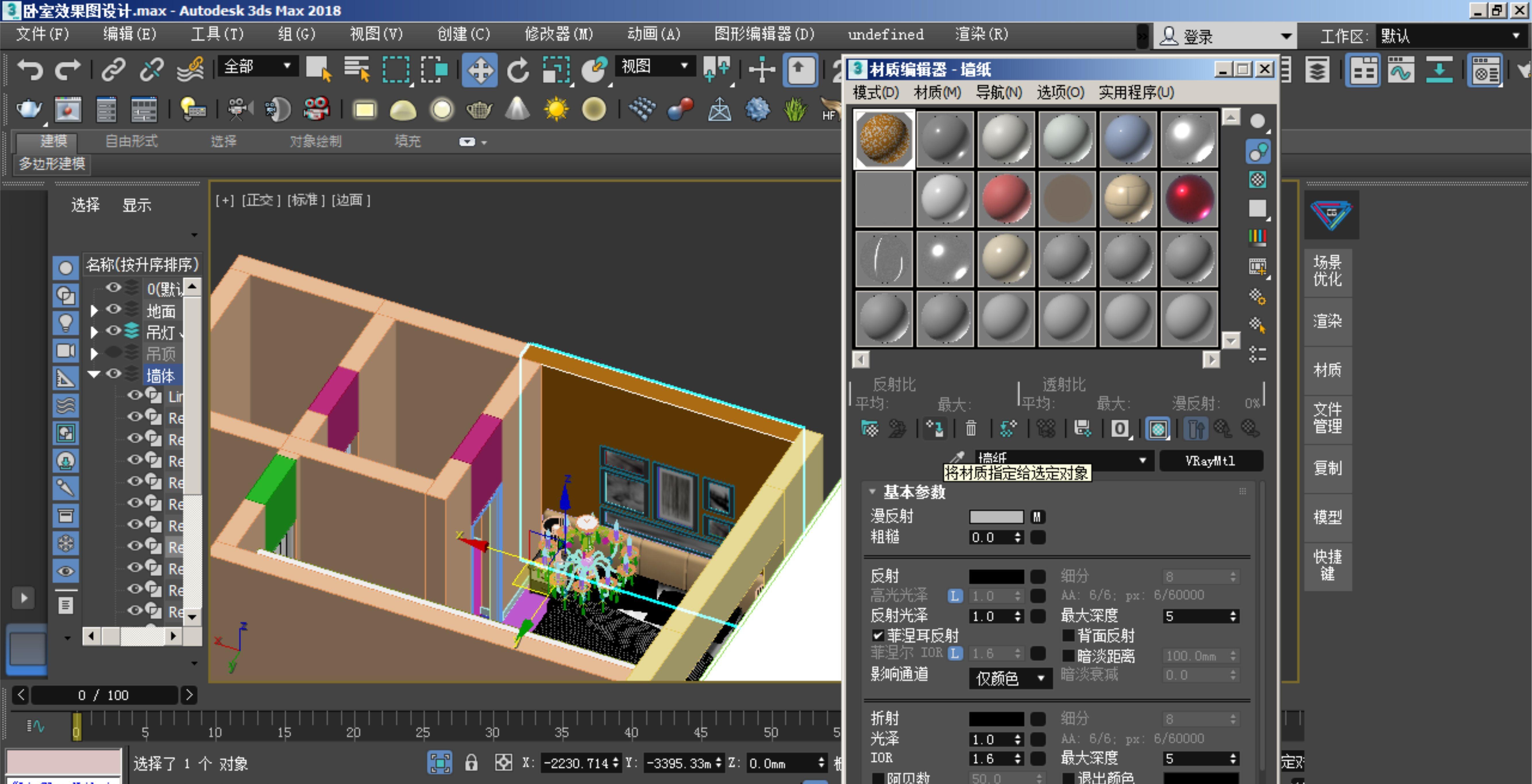Enable the 暗淡距离 checkbox
The width and height of the screenshot is (1532, 784).
tap(1068, 656)
